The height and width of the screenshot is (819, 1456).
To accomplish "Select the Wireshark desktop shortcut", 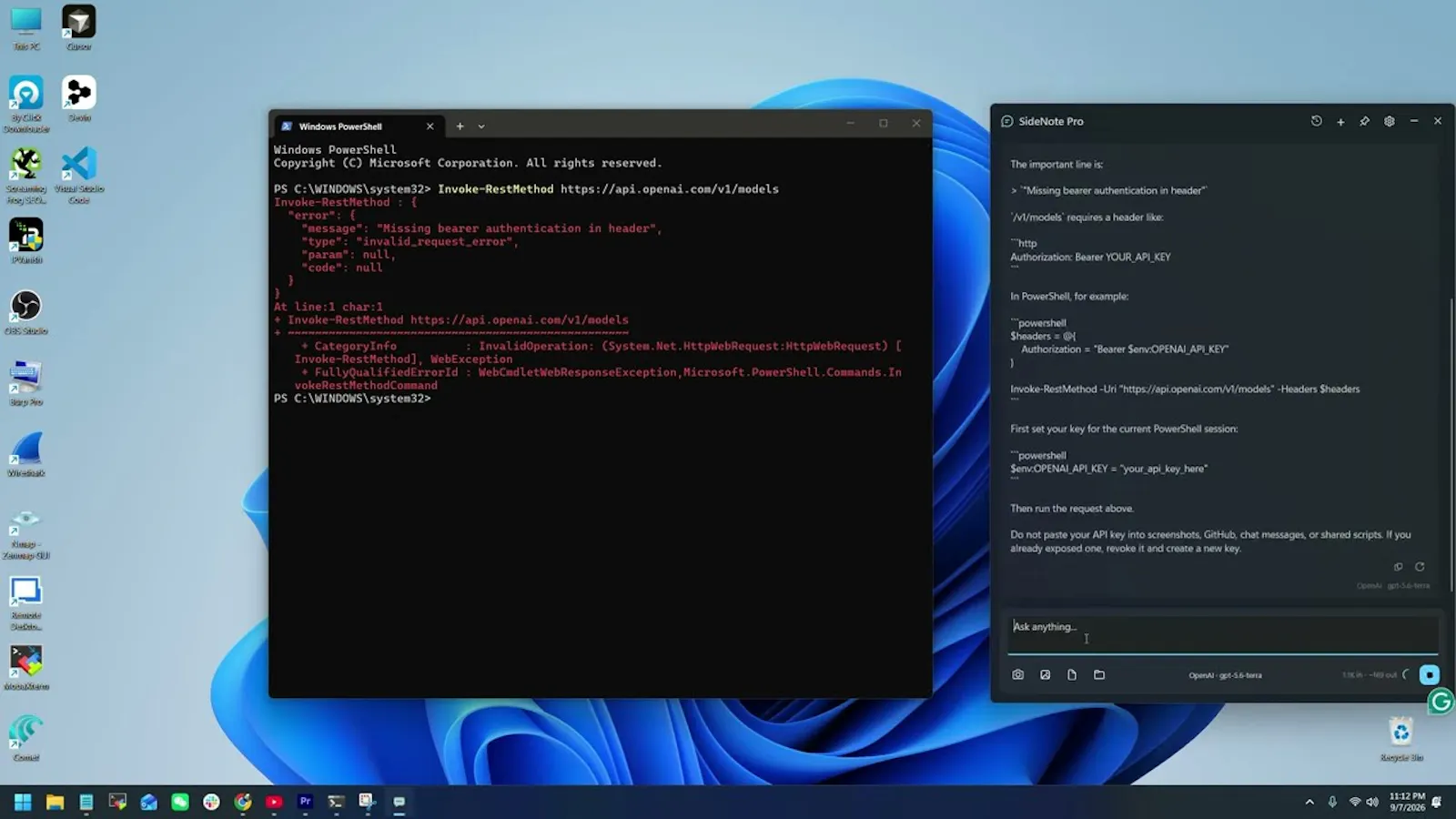I will [26, 454].
